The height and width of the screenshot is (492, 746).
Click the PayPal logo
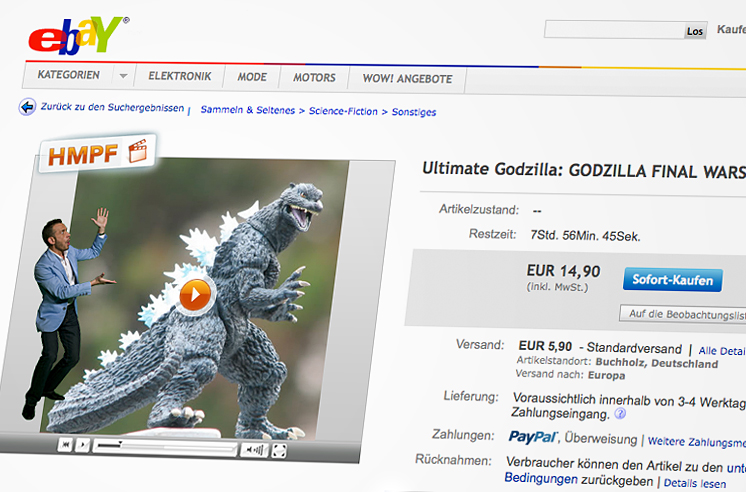point(532,437)
